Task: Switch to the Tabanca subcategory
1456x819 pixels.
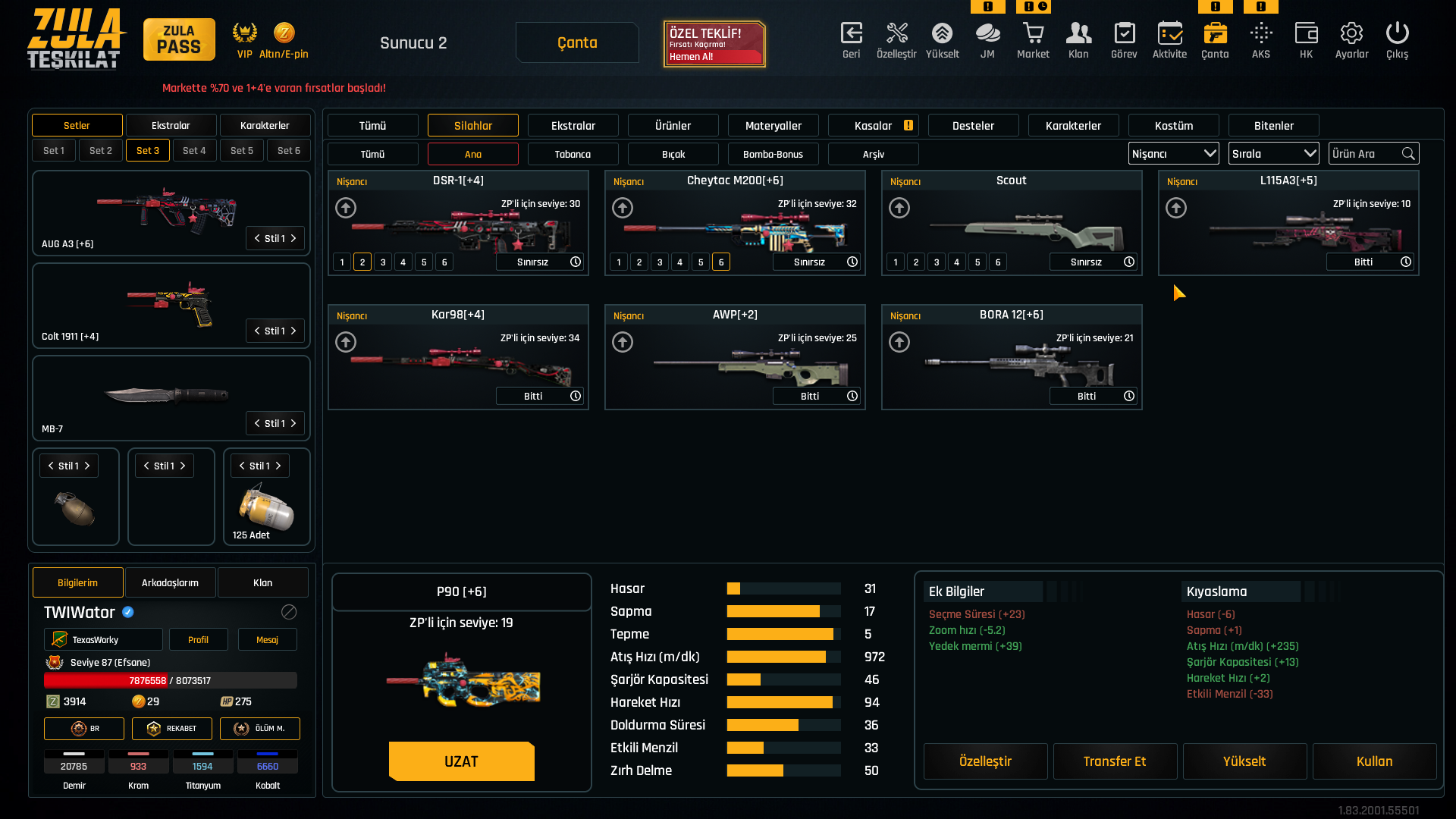Action: coord(573,154)
